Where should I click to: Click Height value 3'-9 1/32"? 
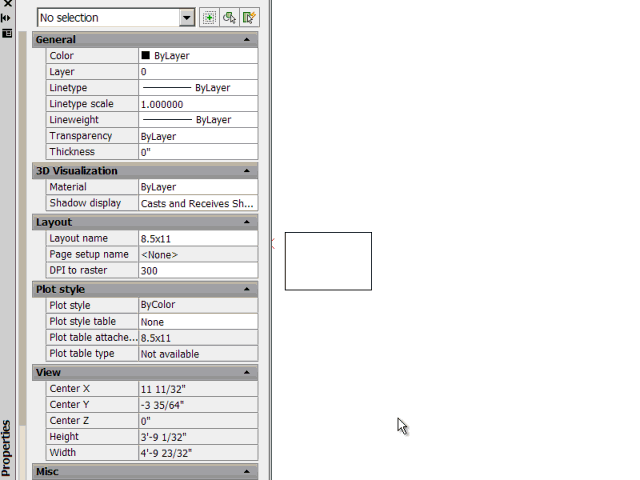(x=198, y=437)
